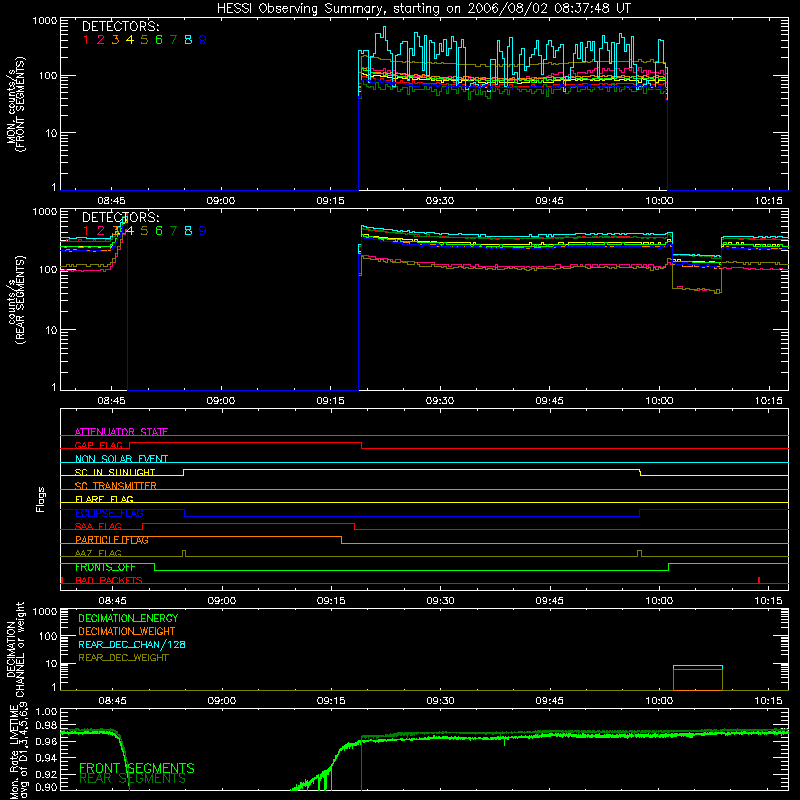Click the 08:45 tick label under rear segments plot
This screenshot has width=800, height=800.
(111, 401)
